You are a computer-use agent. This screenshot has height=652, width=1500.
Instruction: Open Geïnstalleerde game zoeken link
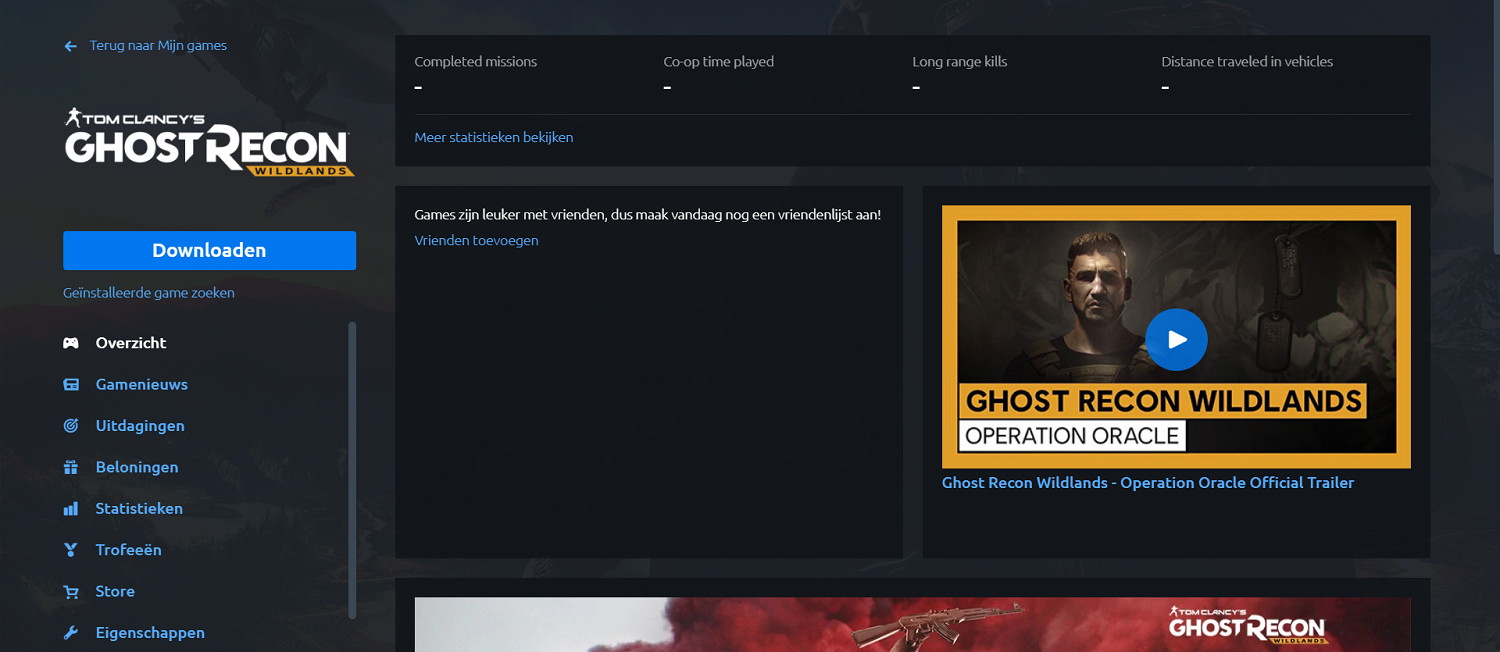(149, 293)
